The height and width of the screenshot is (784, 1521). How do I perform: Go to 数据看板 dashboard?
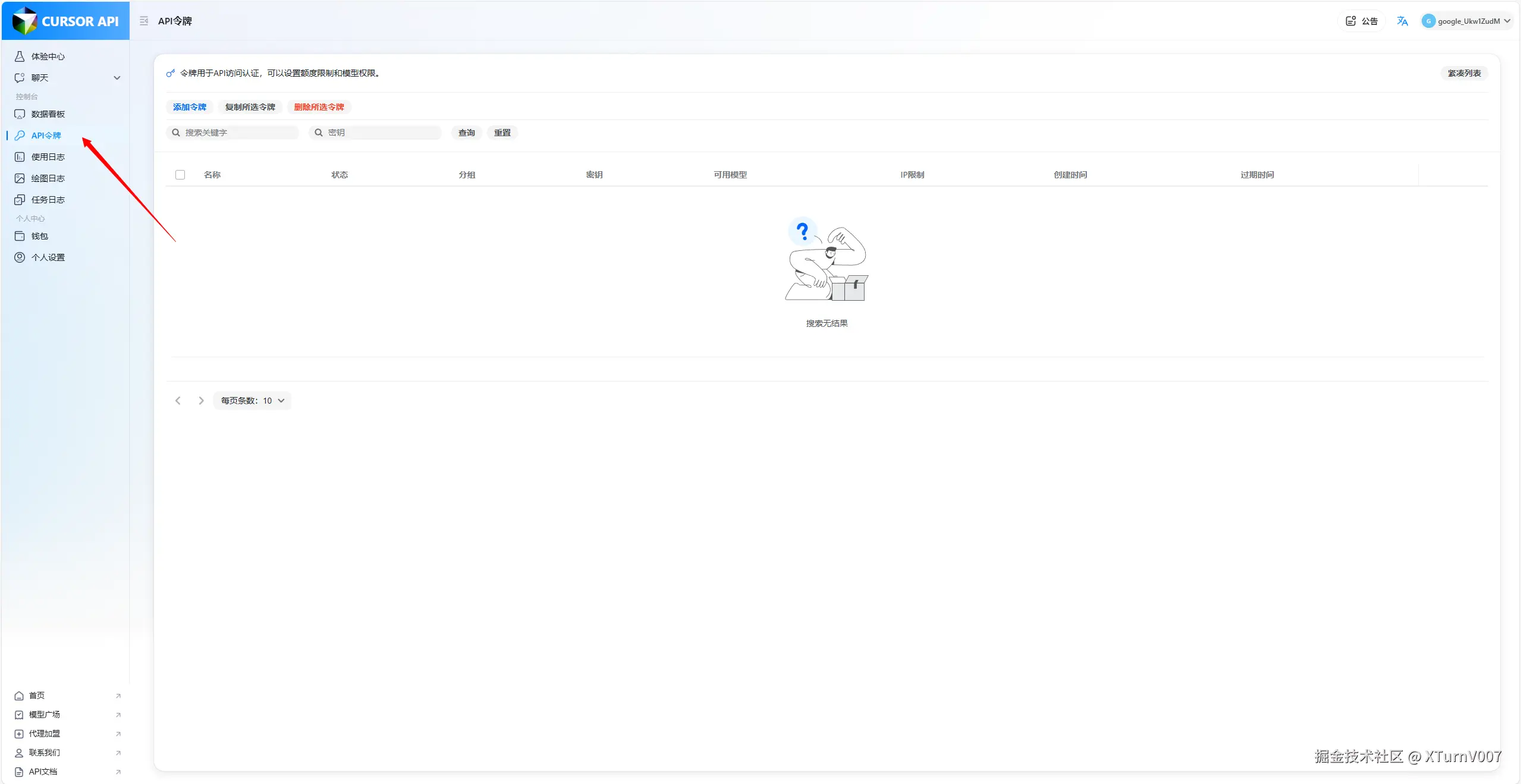point(48,114)
